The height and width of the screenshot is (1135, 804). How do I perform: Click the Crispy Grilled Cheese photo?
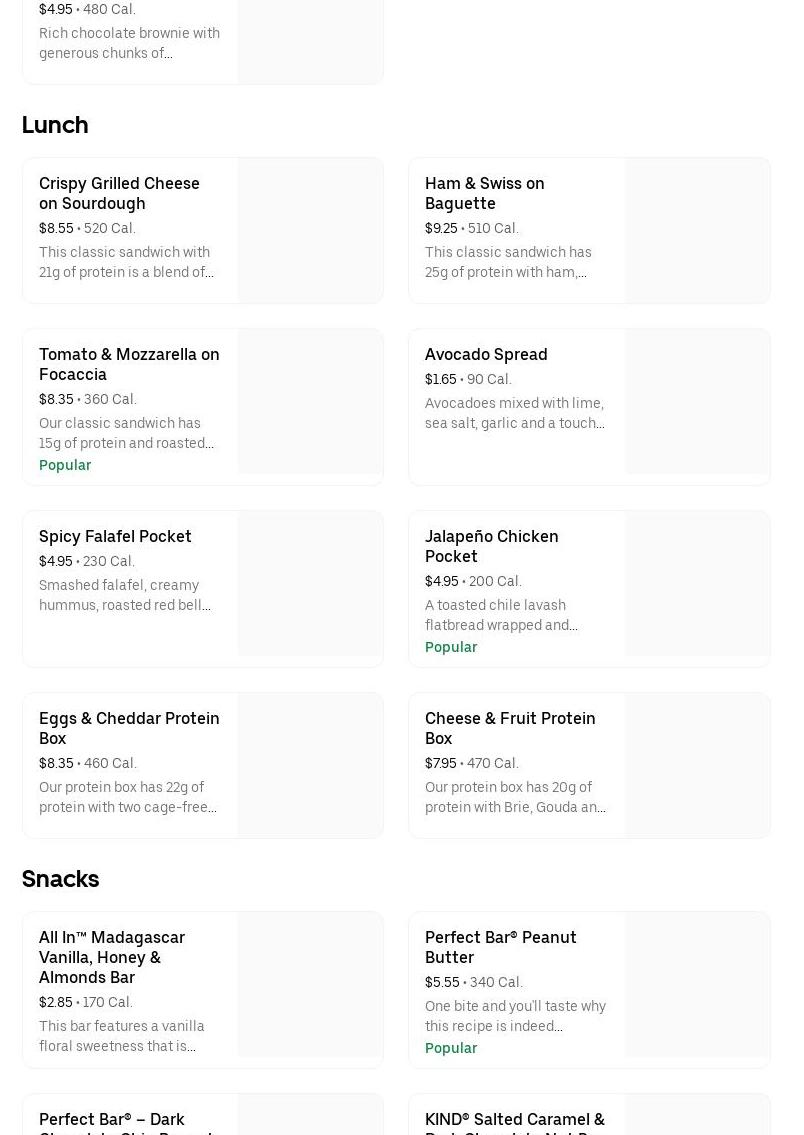pos(310,230)
